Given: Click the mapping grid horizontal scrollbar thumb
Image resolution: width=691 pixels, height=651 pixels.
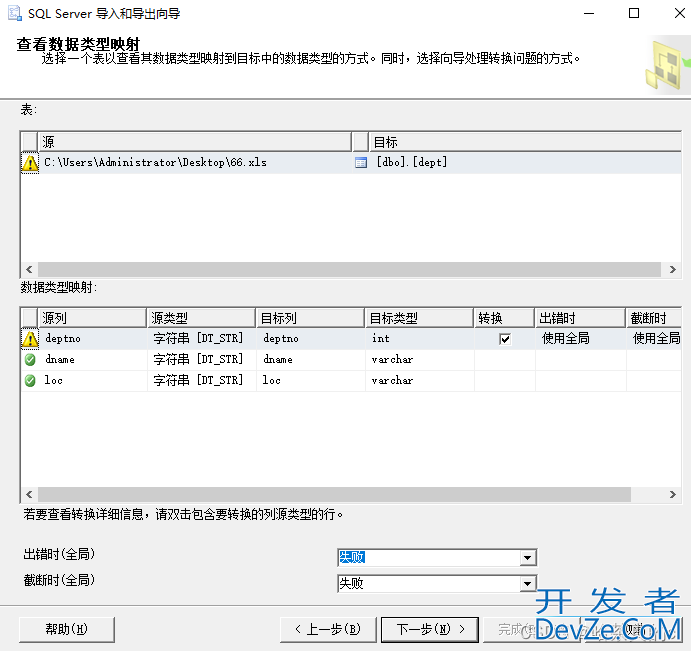Looking at the screenshot, I should coord(334,494).
